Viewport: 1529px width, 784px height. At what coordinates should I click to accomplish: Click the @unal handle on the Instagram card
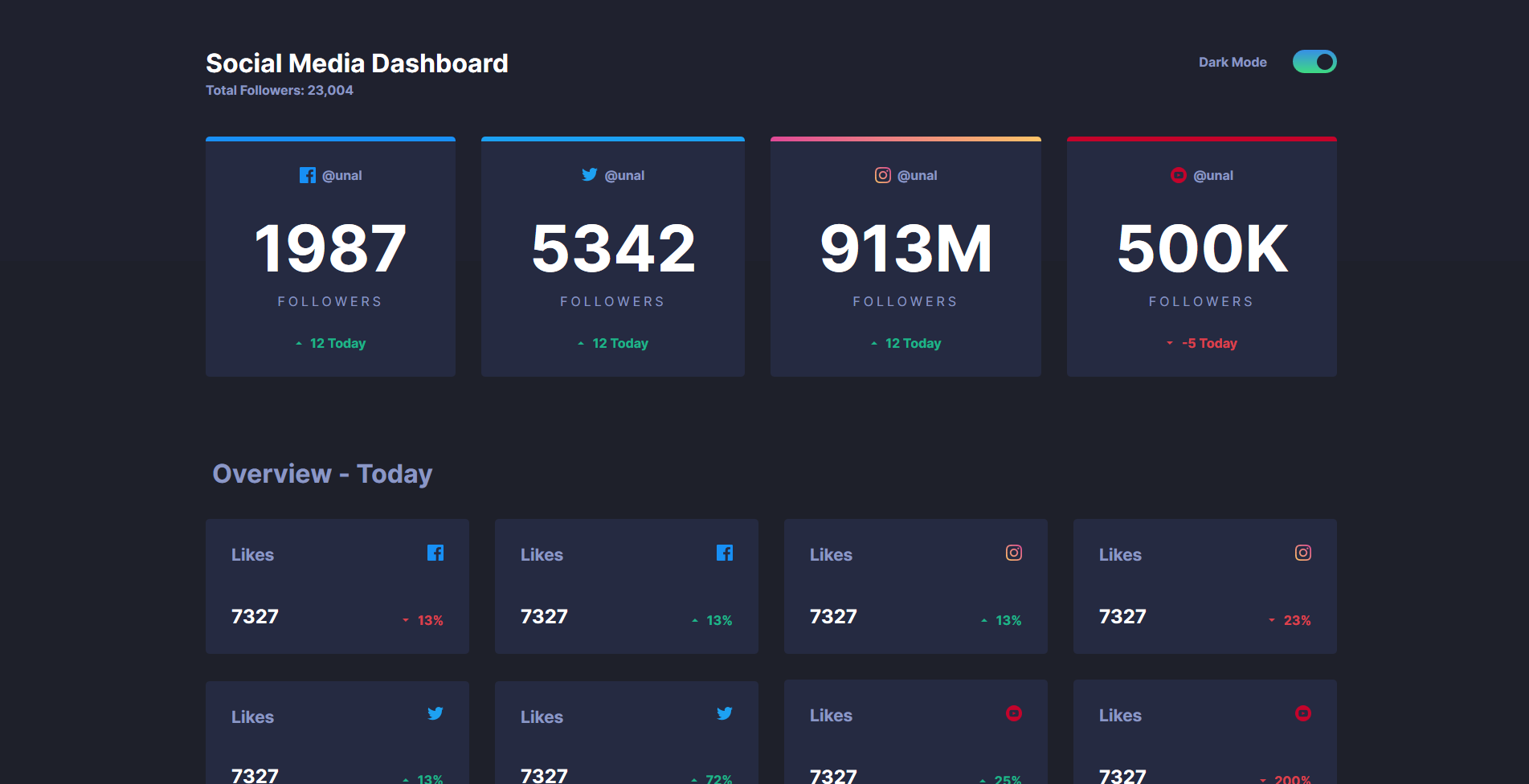click(917, 174)
